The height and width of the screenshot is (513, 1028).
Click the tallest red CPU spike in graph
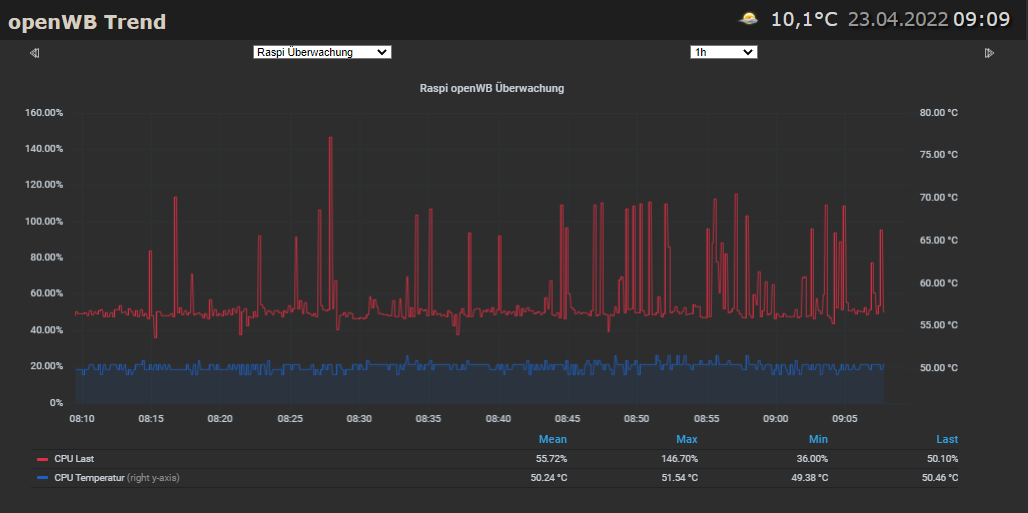(x=330, y=140)
